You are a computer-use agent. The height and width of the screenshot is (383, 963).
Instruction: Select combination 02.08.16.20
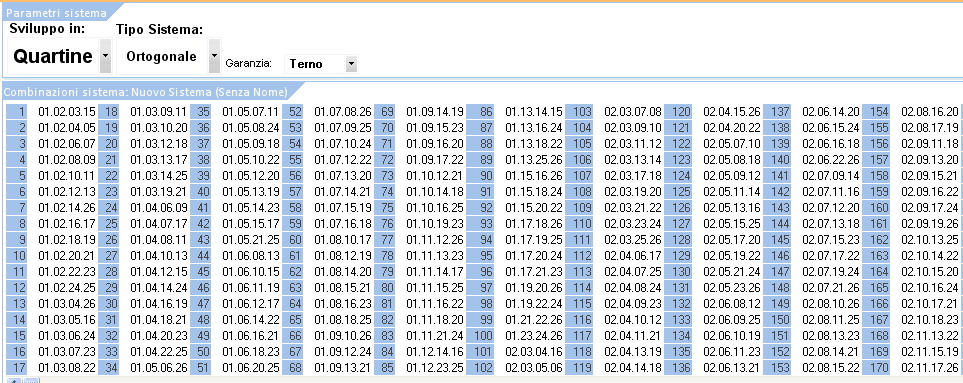(x=930, y=112)
